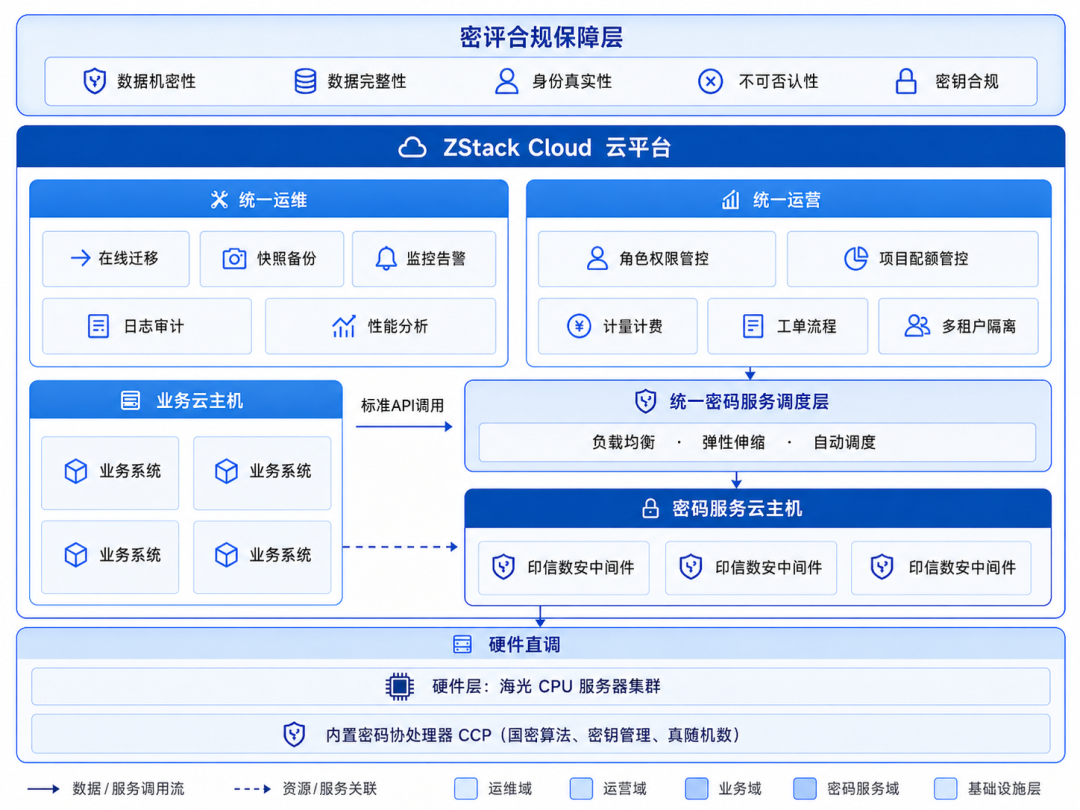Select the two-users icon in 多租户隔离
Viewport: 1080px width, 810px height.
pyautogui.click(x=917, y=326)
